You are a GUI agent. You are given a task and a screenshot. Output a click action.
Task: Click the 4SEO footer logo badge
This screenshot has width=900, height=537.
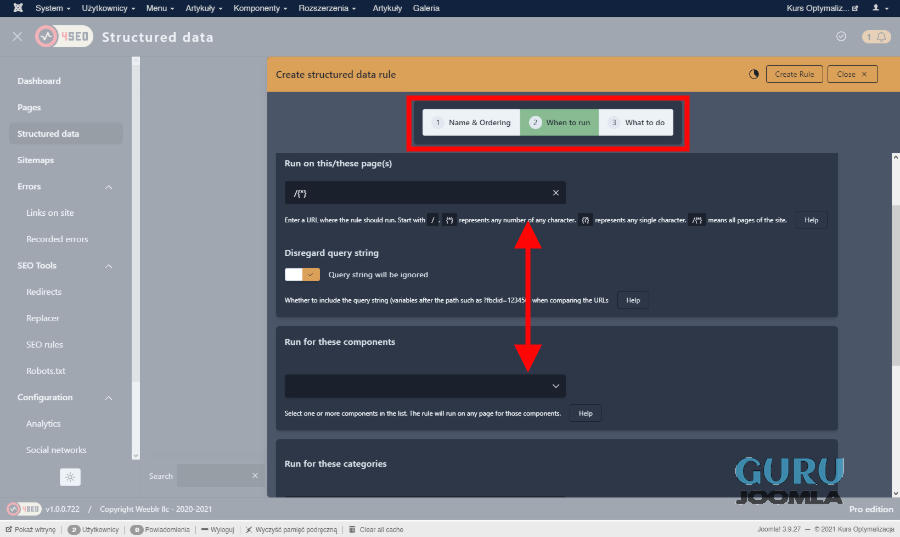tap(24, 509)
